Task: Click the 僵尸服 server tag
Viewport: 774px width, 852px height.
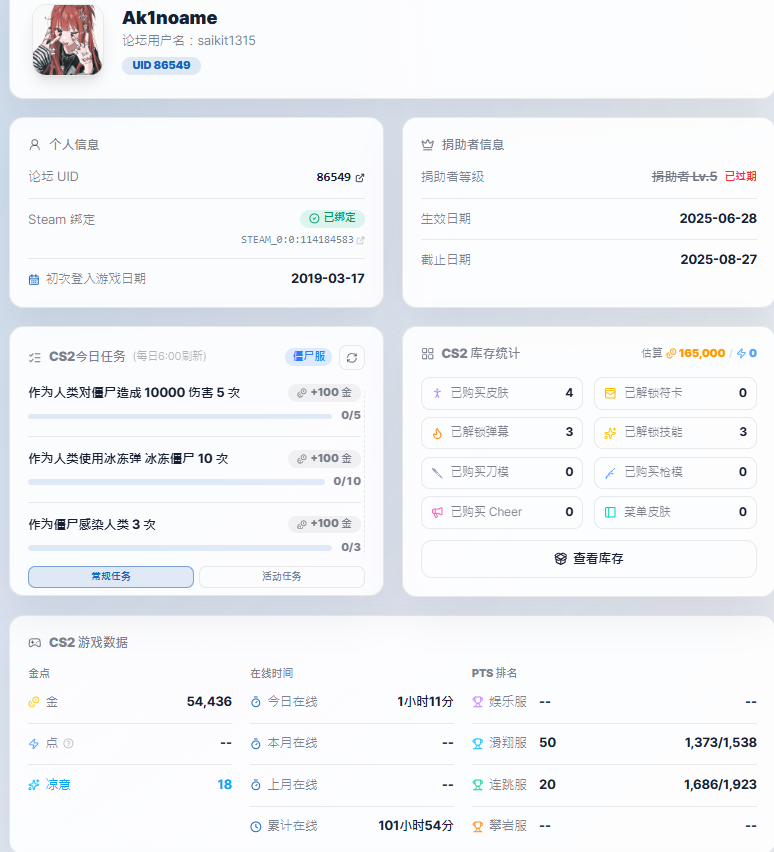Action: (x=309, y=356)
